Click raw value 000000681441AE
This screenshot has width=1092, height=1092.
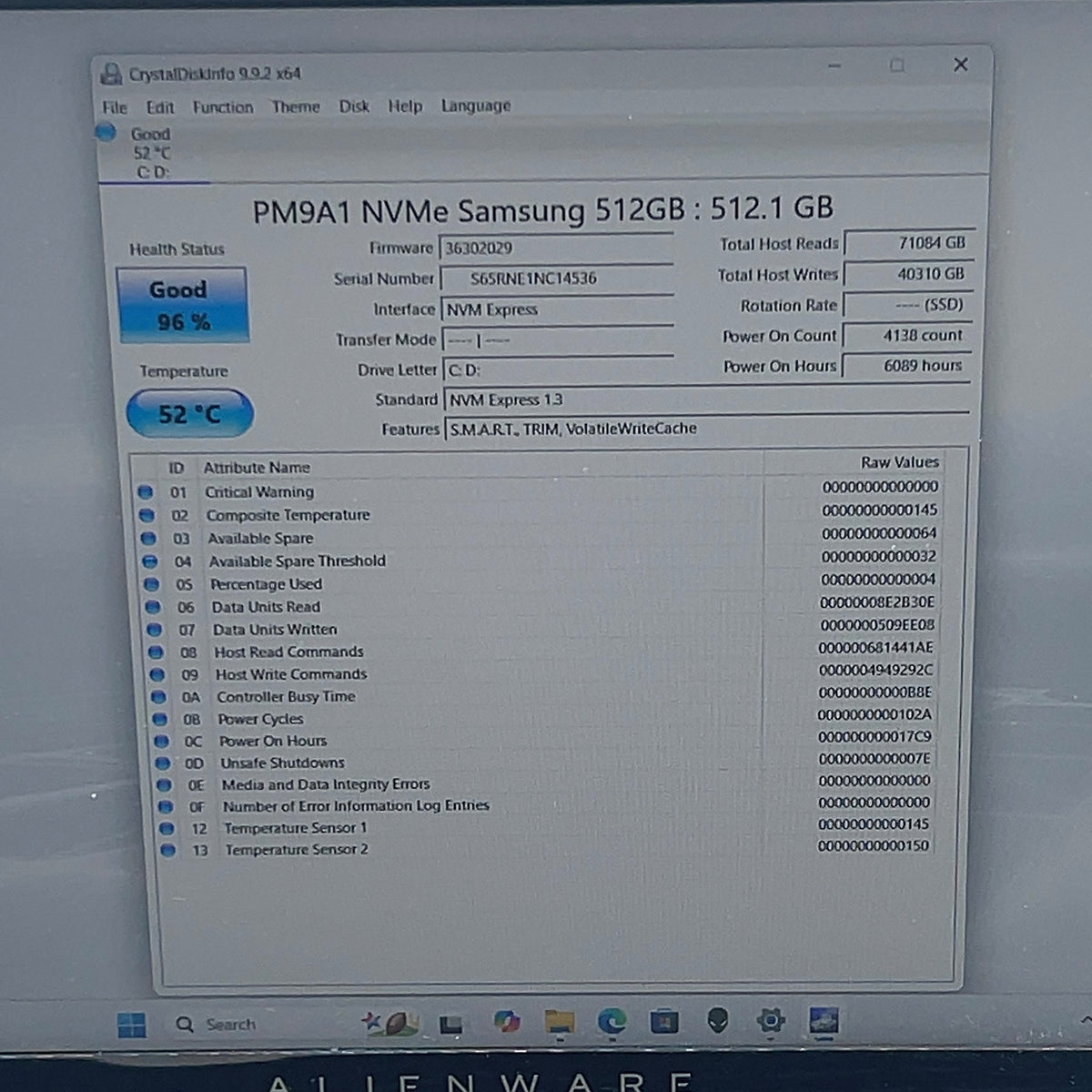(875, 648)
